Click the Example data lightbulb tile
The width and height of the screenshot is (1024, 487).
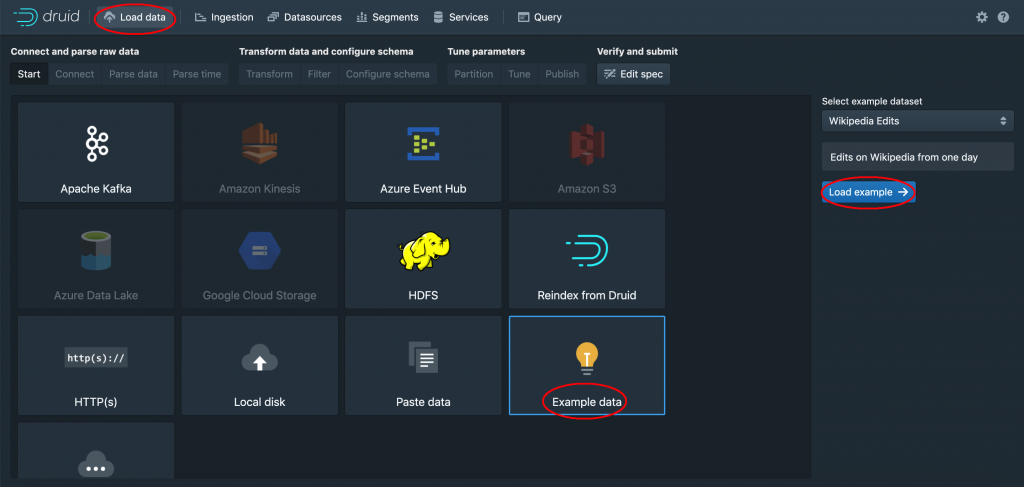click(x=586, y=366)
